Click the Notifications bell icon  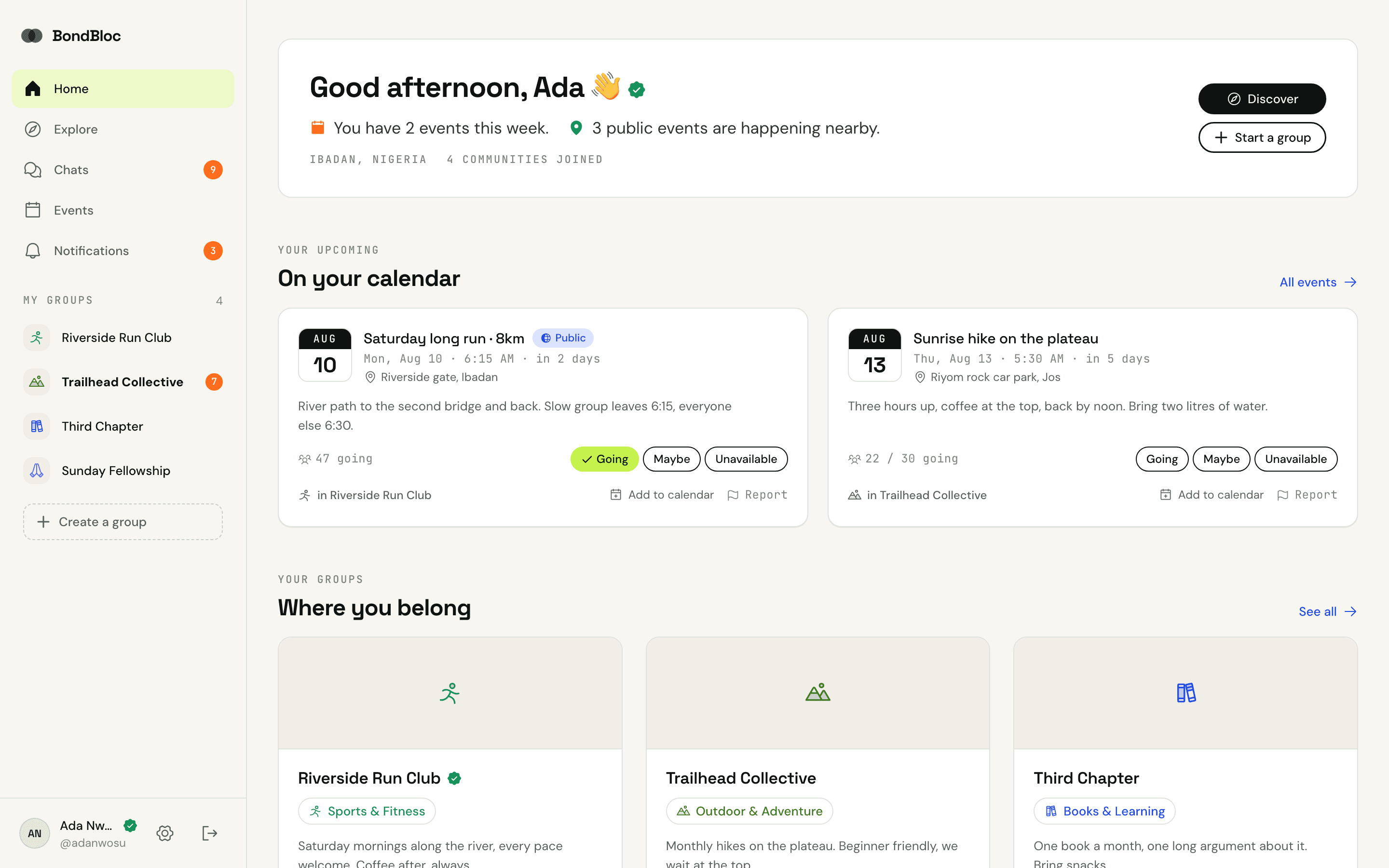tap(33, 251)
